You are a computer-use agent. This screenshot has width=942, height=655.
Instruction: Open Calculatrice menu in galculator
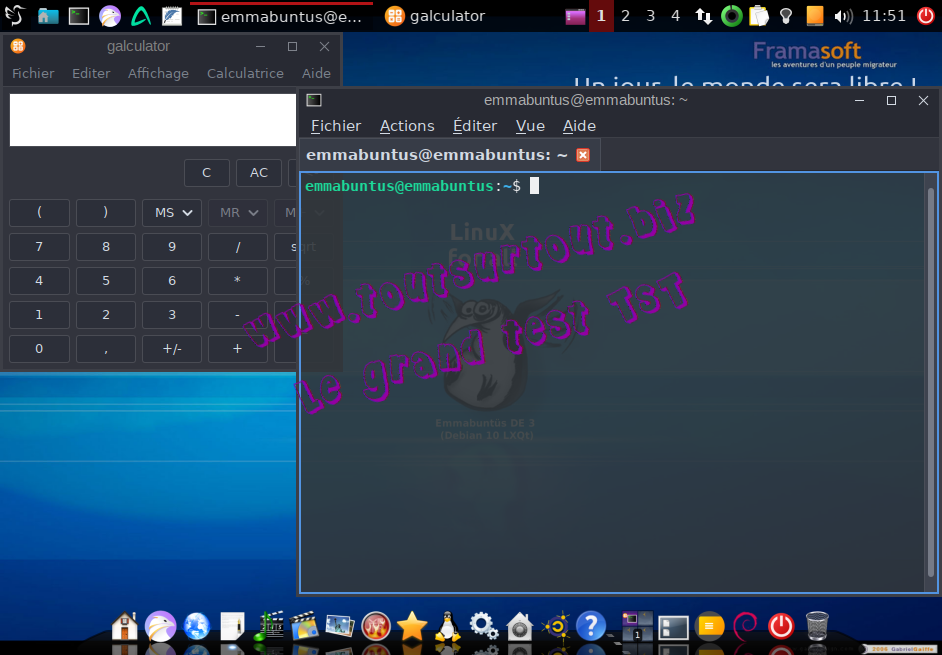coord(245,73)
